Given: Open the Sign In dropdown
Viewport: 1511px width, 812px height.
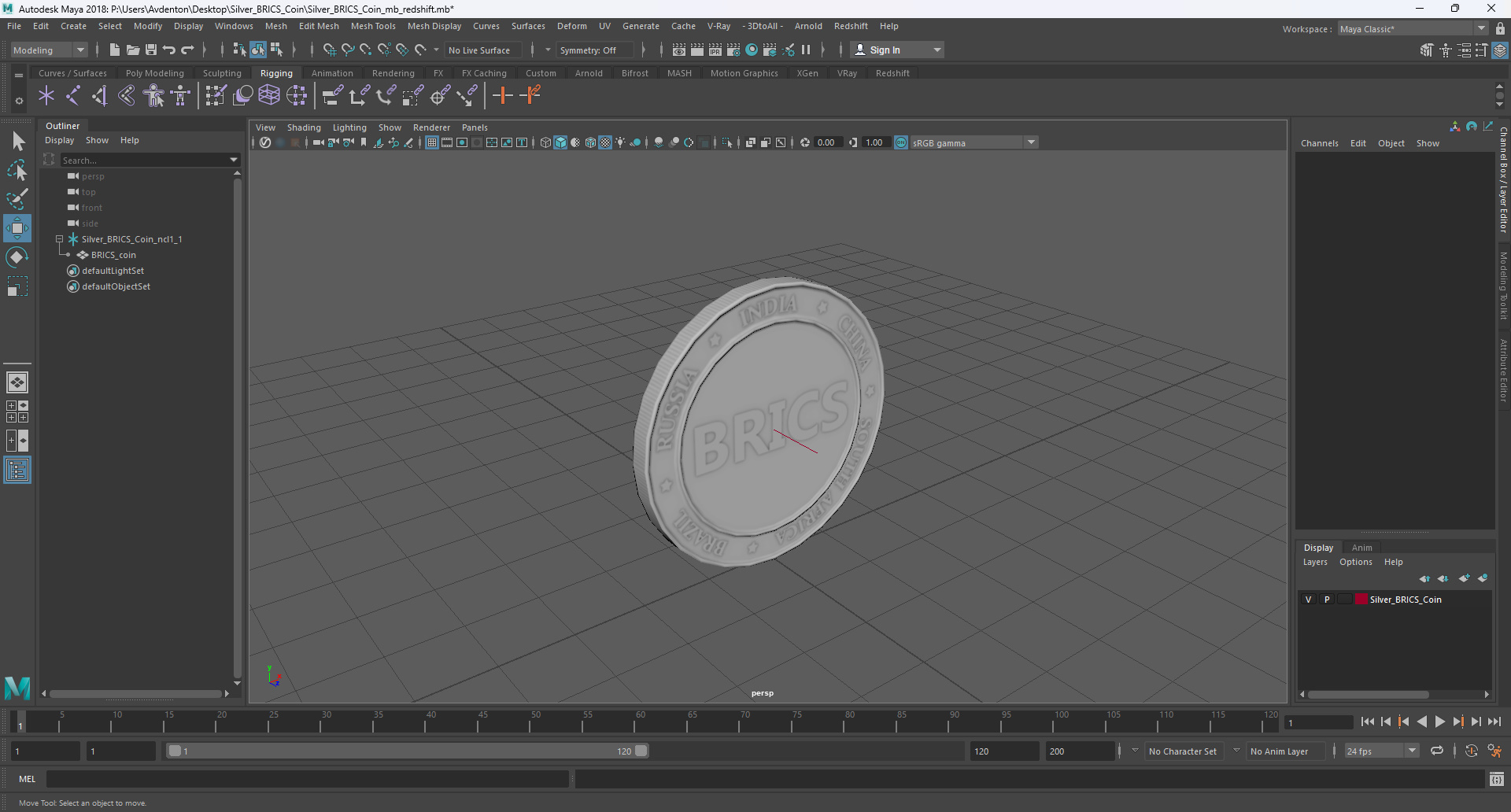Looking at the screenshot, I should tap(898, 50).
